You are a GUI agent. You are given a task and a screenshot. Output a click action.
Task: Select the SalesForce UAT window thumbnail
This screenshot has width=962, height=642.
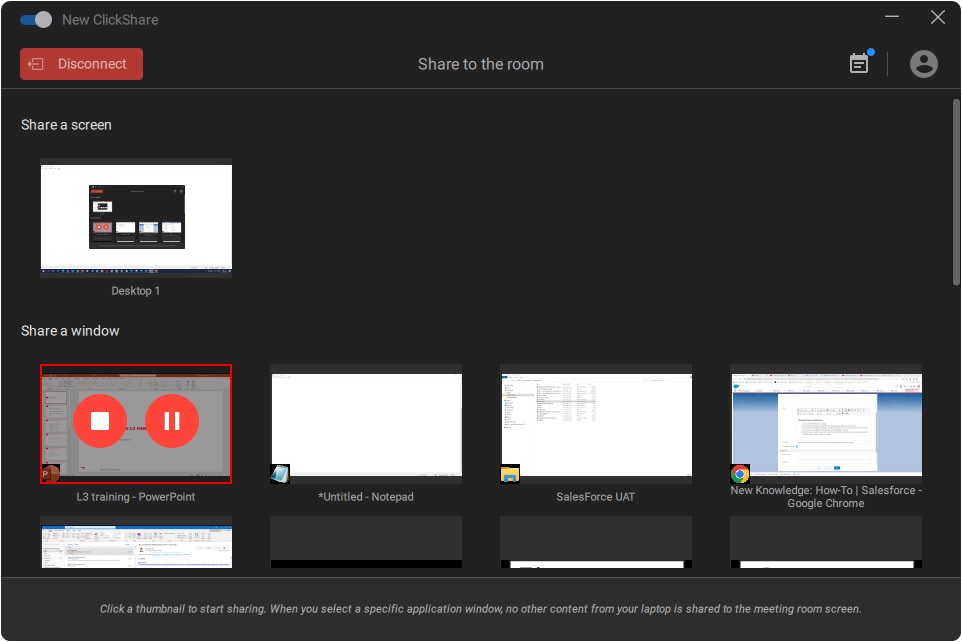(x=596, y=422)
